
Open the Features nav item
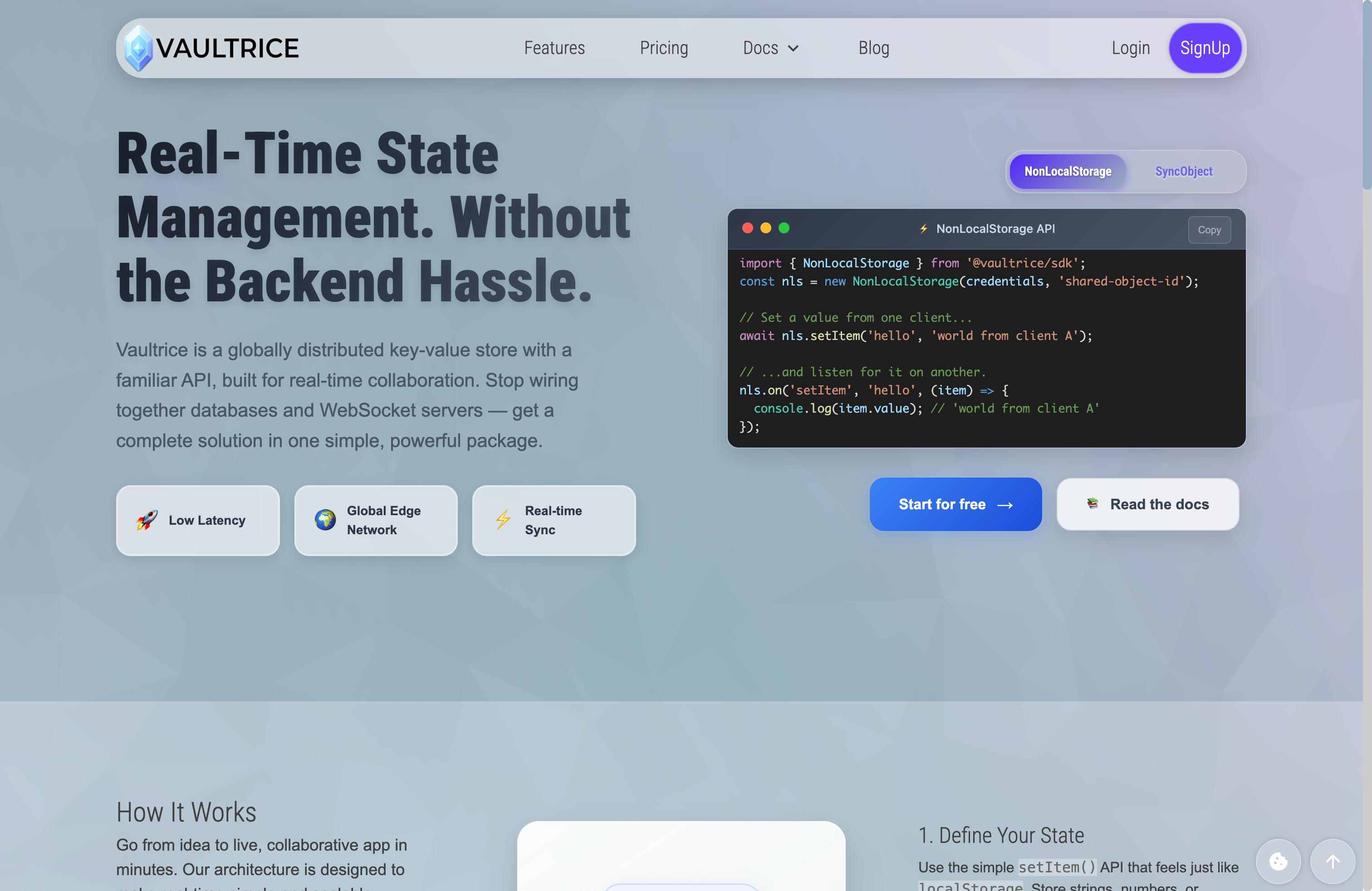coord(554,49)
